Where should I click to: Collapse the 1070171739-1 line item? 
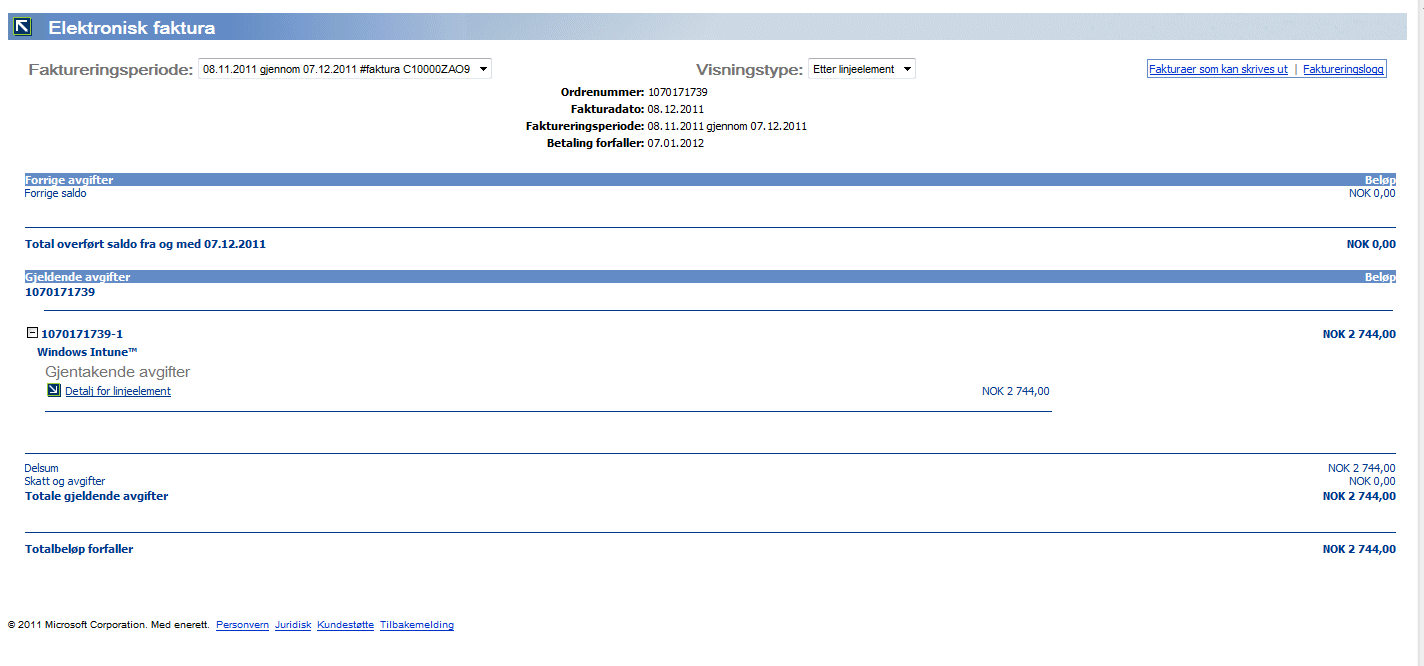click(32, 333)
